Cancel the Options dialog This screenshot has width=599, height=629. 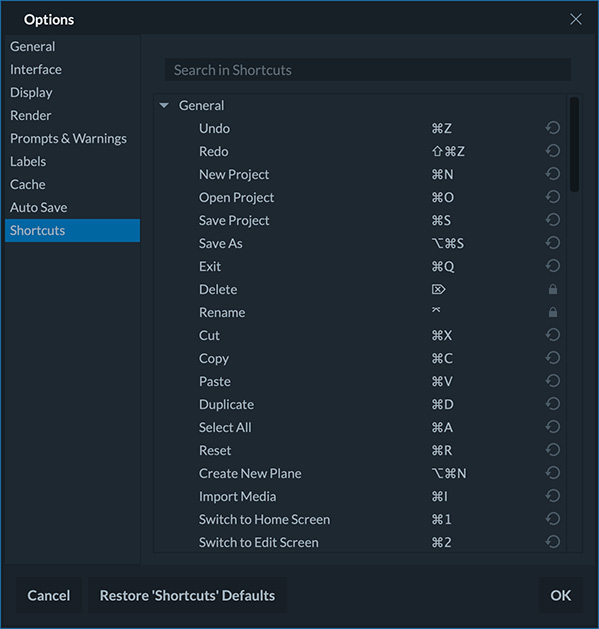(49, 595)
